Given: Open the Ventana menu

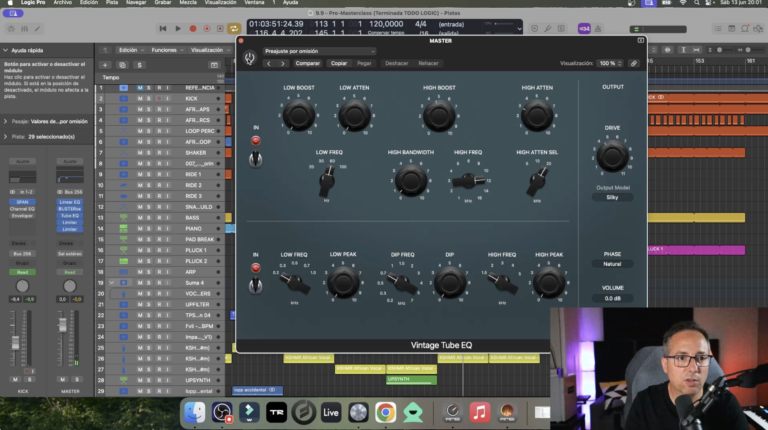Looking at the screenshot, I should (x=254, y=2).
